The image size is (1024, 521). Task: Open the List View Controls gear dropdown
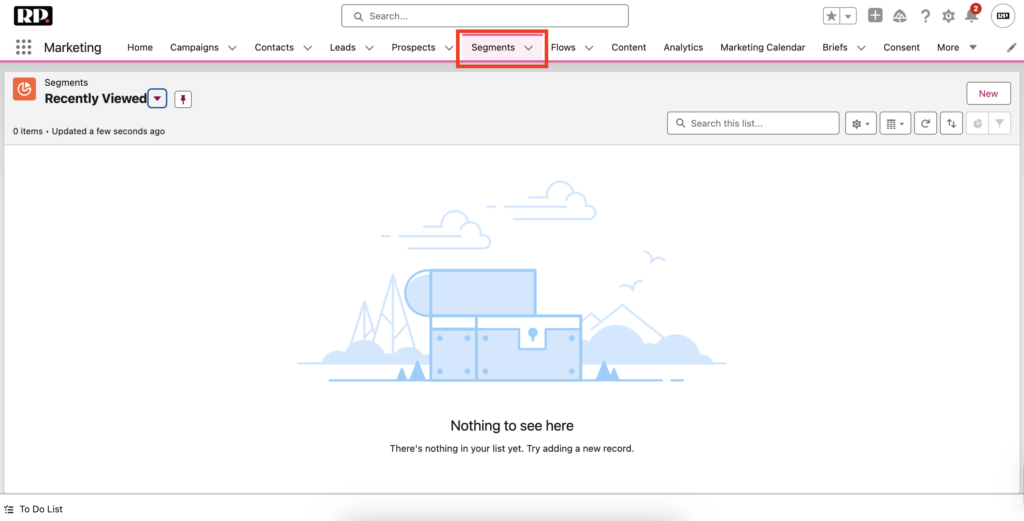pos(860,123)
